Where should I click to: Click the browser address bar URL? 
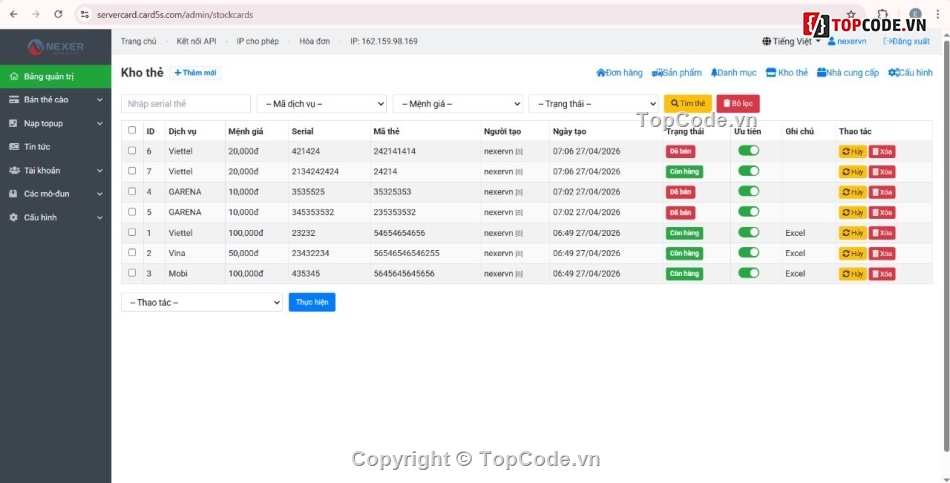(x=175, y=15)
